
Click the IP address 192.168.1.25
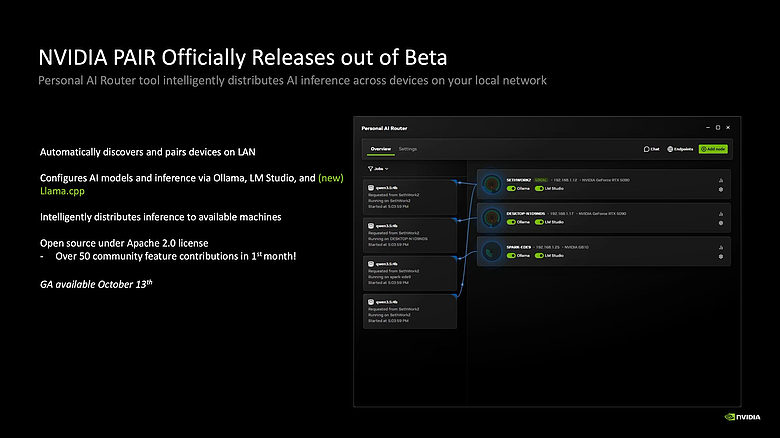point(548,247)
